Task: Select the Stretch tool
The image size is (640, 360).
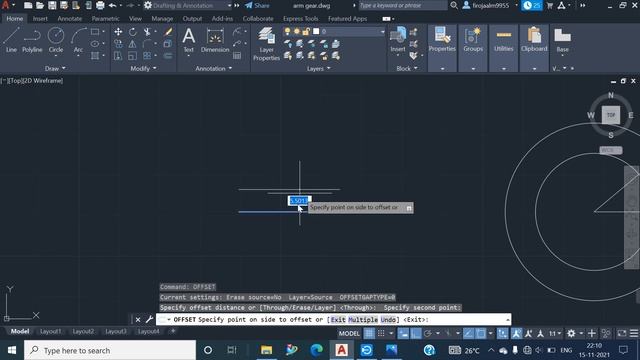Action: tap(118, 56)
